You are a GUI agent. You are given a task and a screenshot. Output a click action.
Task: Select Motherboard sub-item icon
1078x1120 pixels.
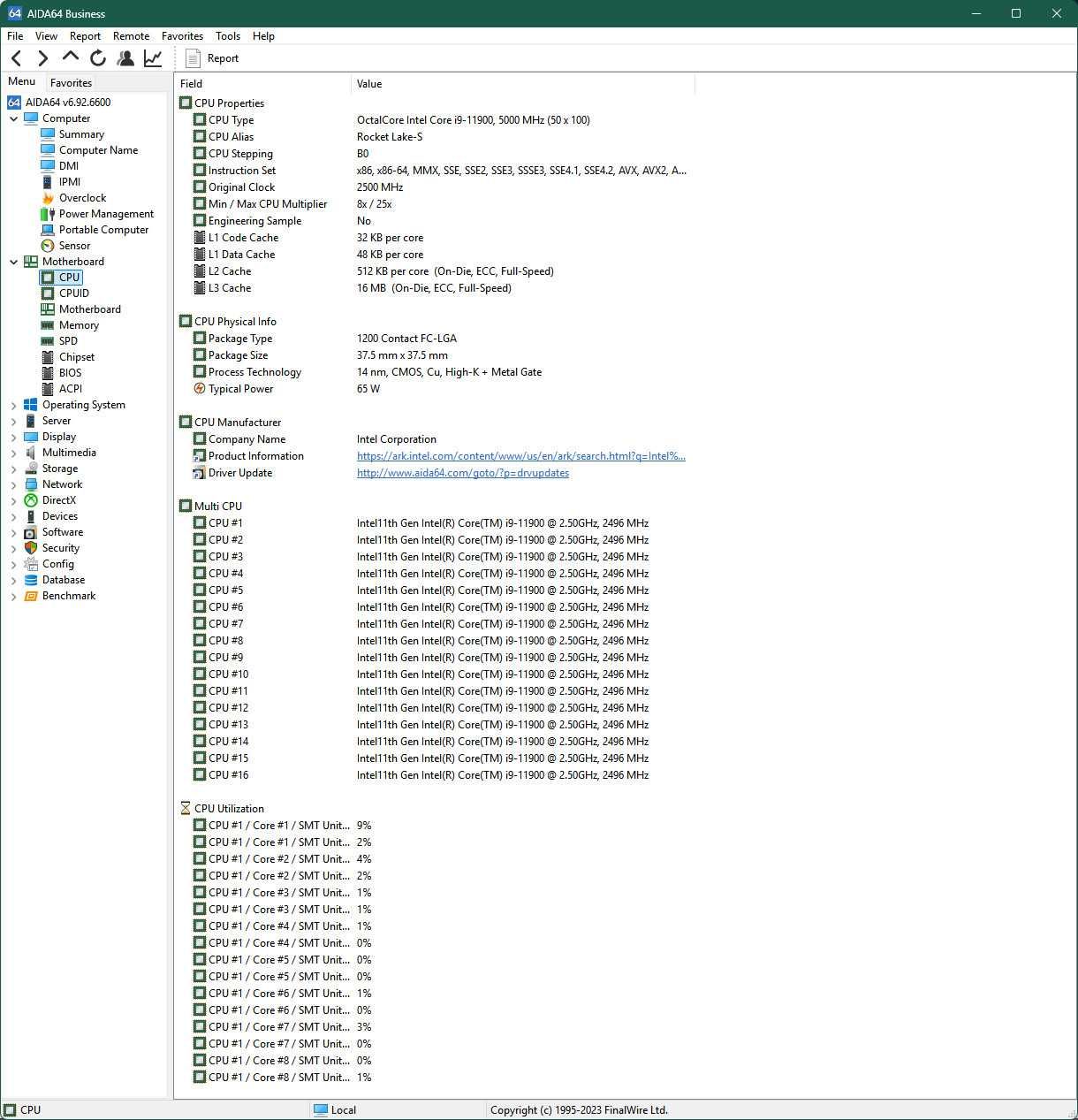(48, 309)
